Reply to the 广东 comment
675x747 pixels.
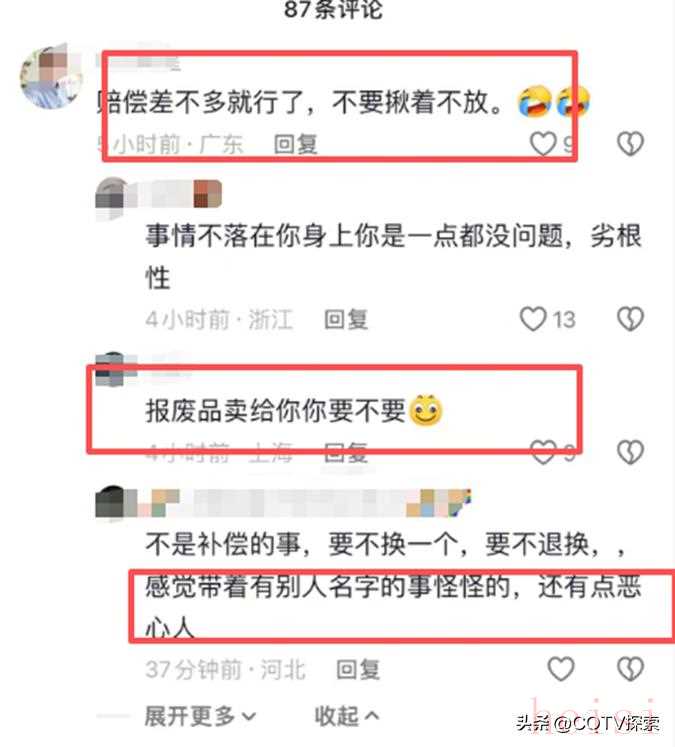point(296,144)
